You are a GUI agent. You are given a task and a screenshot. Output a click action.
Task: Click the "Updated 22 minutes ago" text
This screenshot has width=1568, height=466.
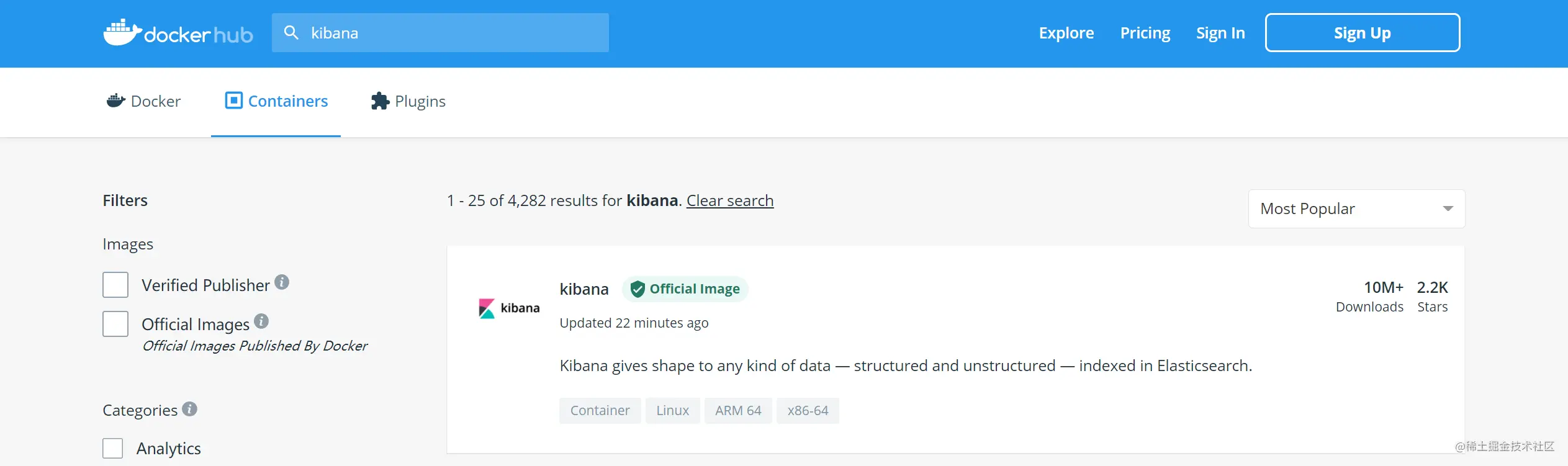click(x=634, y=323)
